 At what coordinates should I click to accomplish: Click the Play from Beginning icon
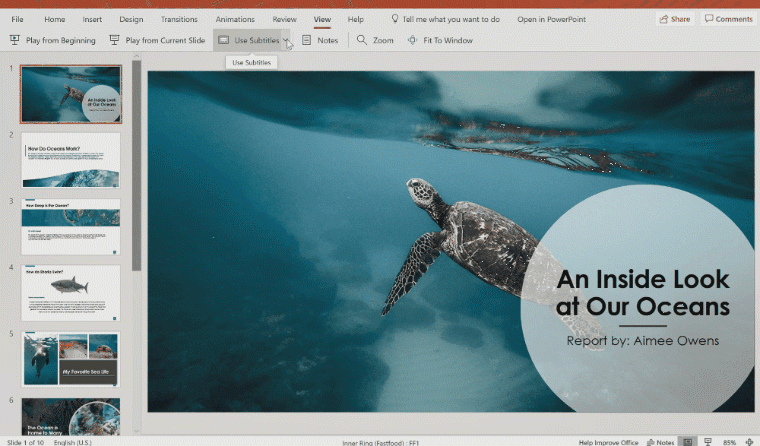15,40
